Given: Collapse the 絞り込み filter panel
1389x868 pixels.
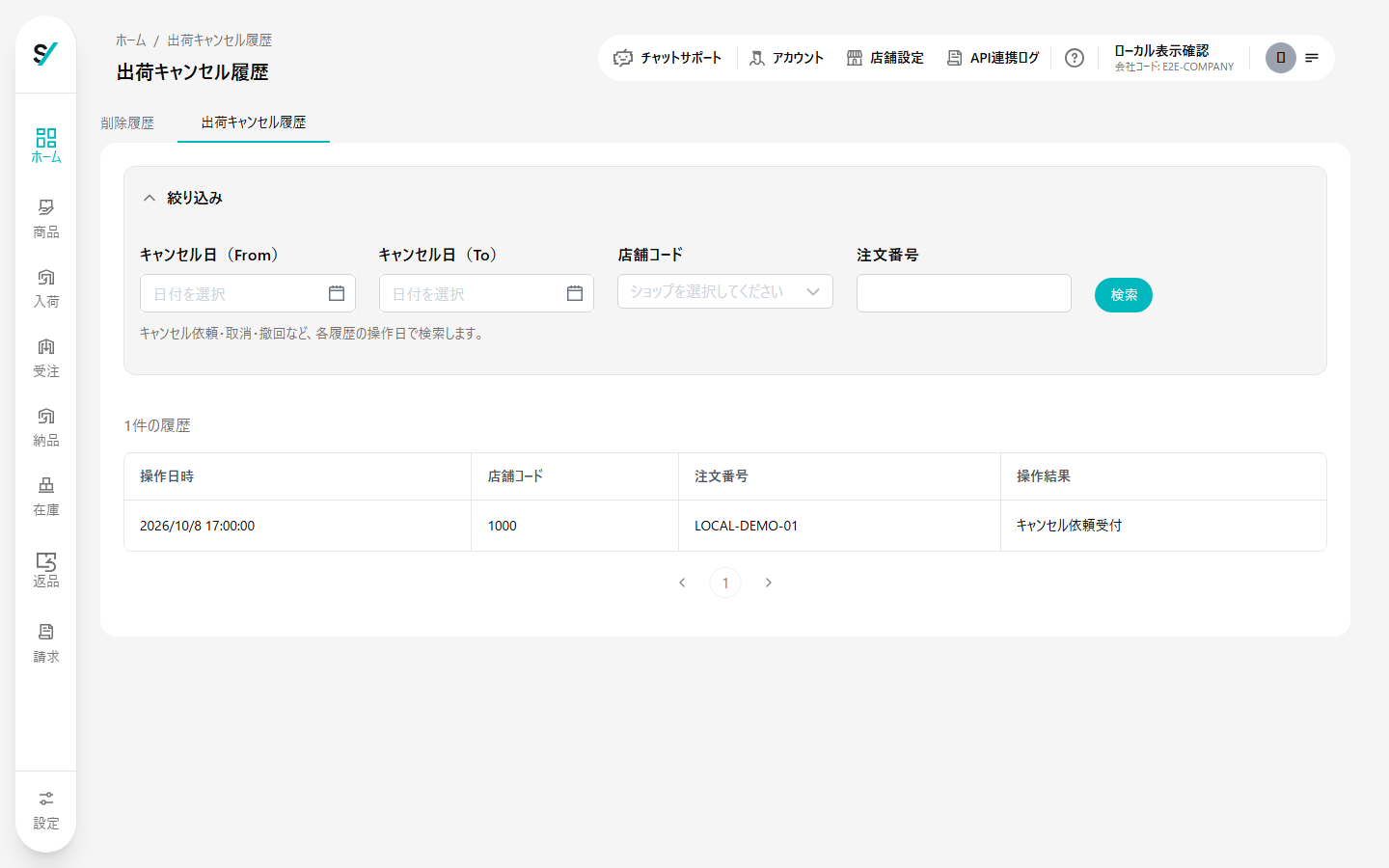Looking at the screenshot, I should [x=150, y=198].
